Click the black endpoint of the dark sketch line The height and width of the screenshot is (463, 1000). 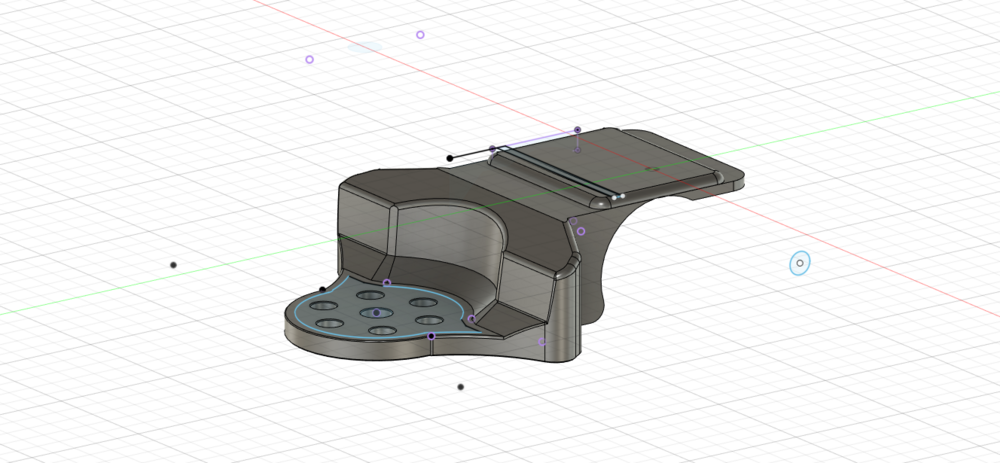(x=450, y=157)
